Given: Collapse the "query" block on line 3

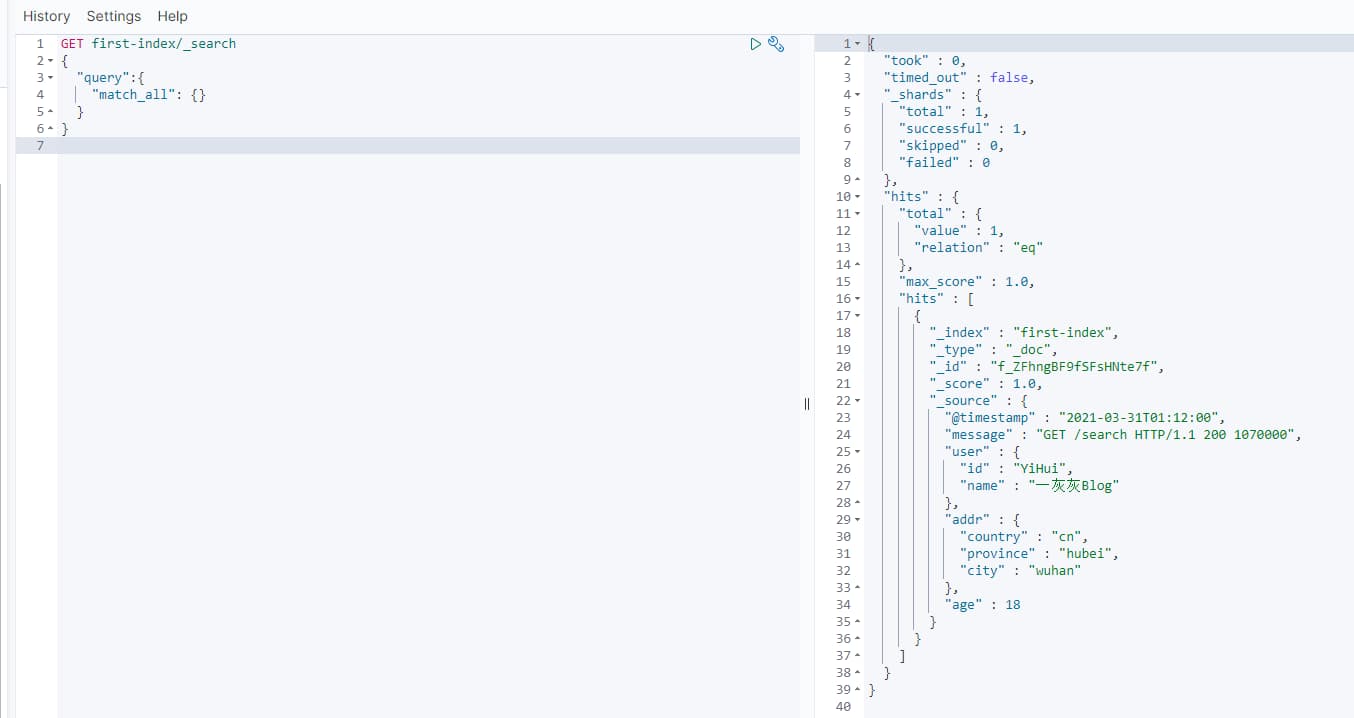Looking at the screenshot, I should tap(50, 78).
